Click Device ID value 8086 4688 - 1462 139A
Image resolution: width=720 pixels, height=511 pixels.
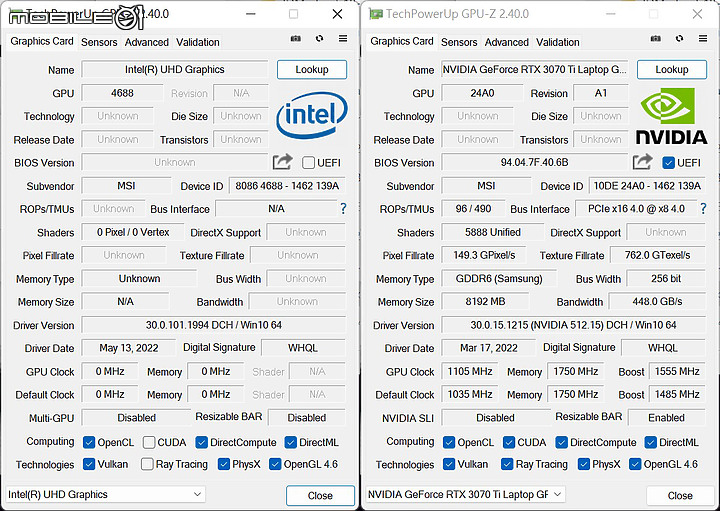(287, 186)
